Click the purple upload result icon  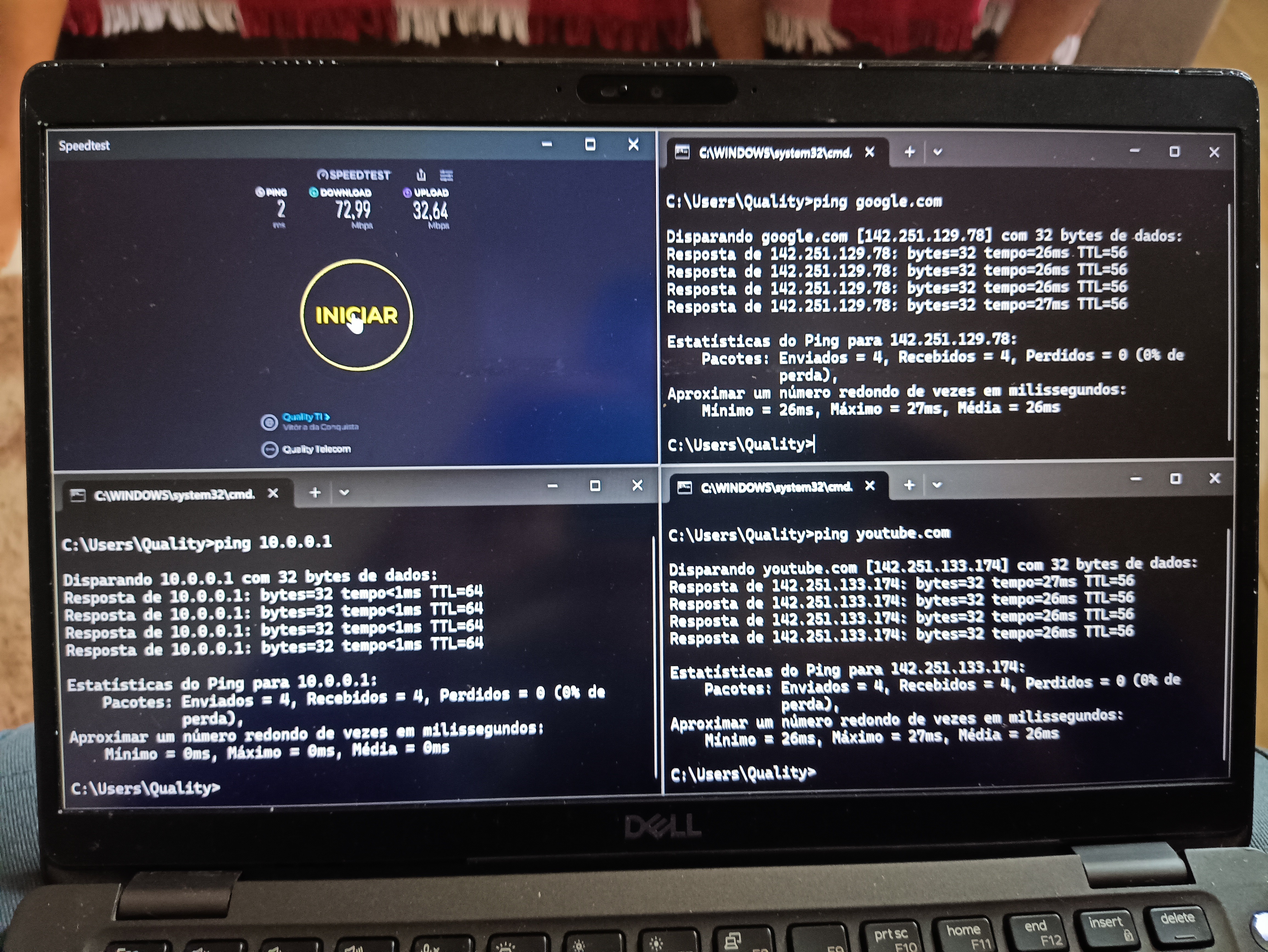407,193
